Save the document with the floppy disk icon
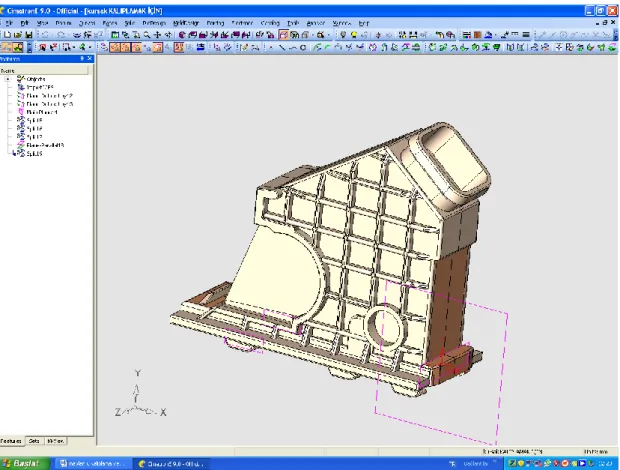The image size is (620, 470). point(28,35)
